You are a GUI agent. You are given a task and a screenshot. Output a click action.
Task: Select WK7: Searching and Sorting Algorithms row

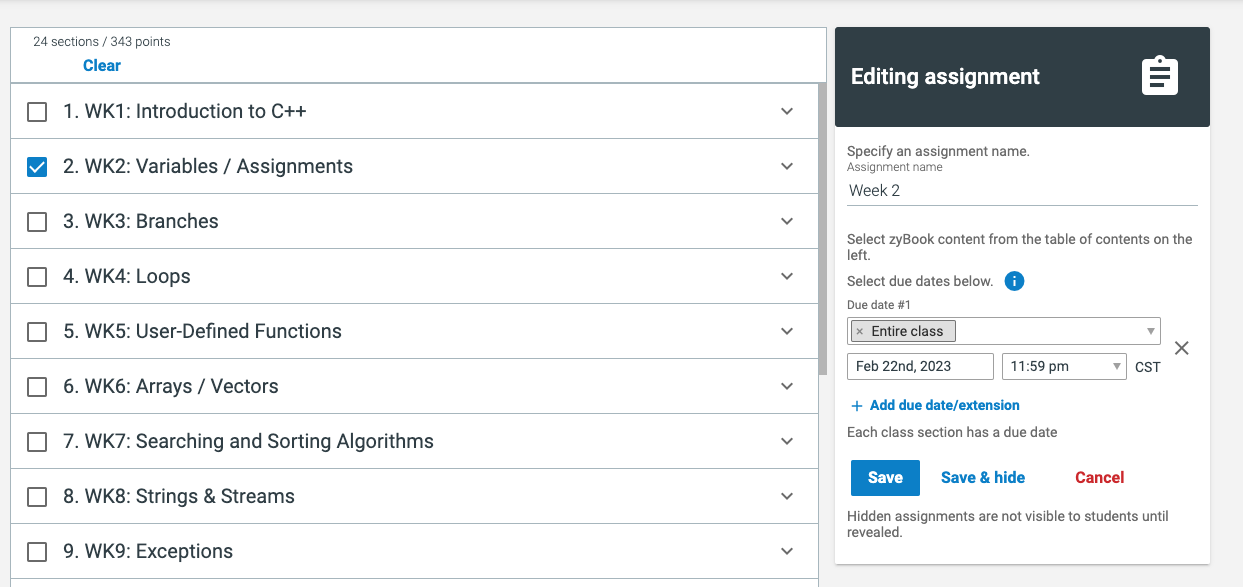click(414, 441)
